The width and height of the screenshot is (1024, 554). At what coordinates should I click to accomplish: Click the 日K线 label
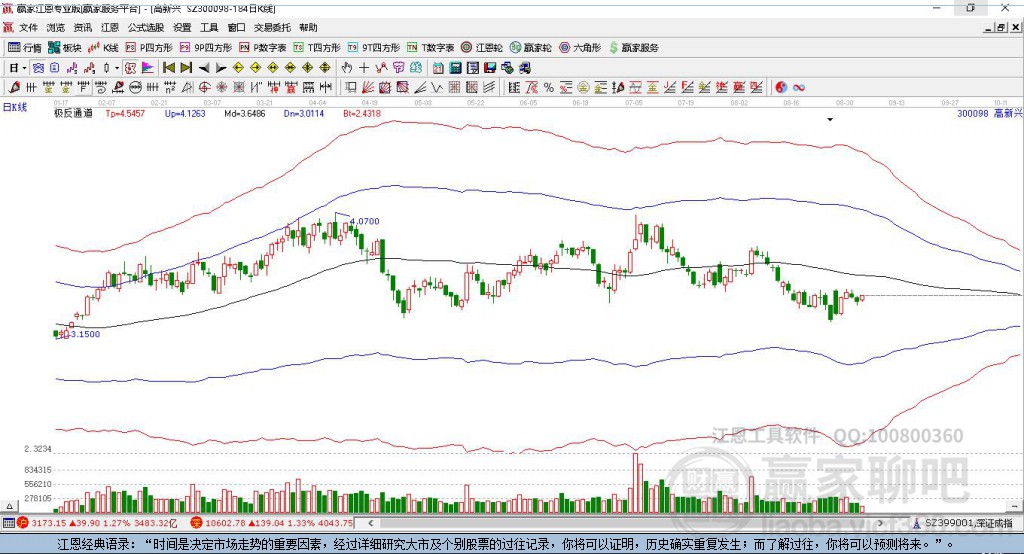15,107
